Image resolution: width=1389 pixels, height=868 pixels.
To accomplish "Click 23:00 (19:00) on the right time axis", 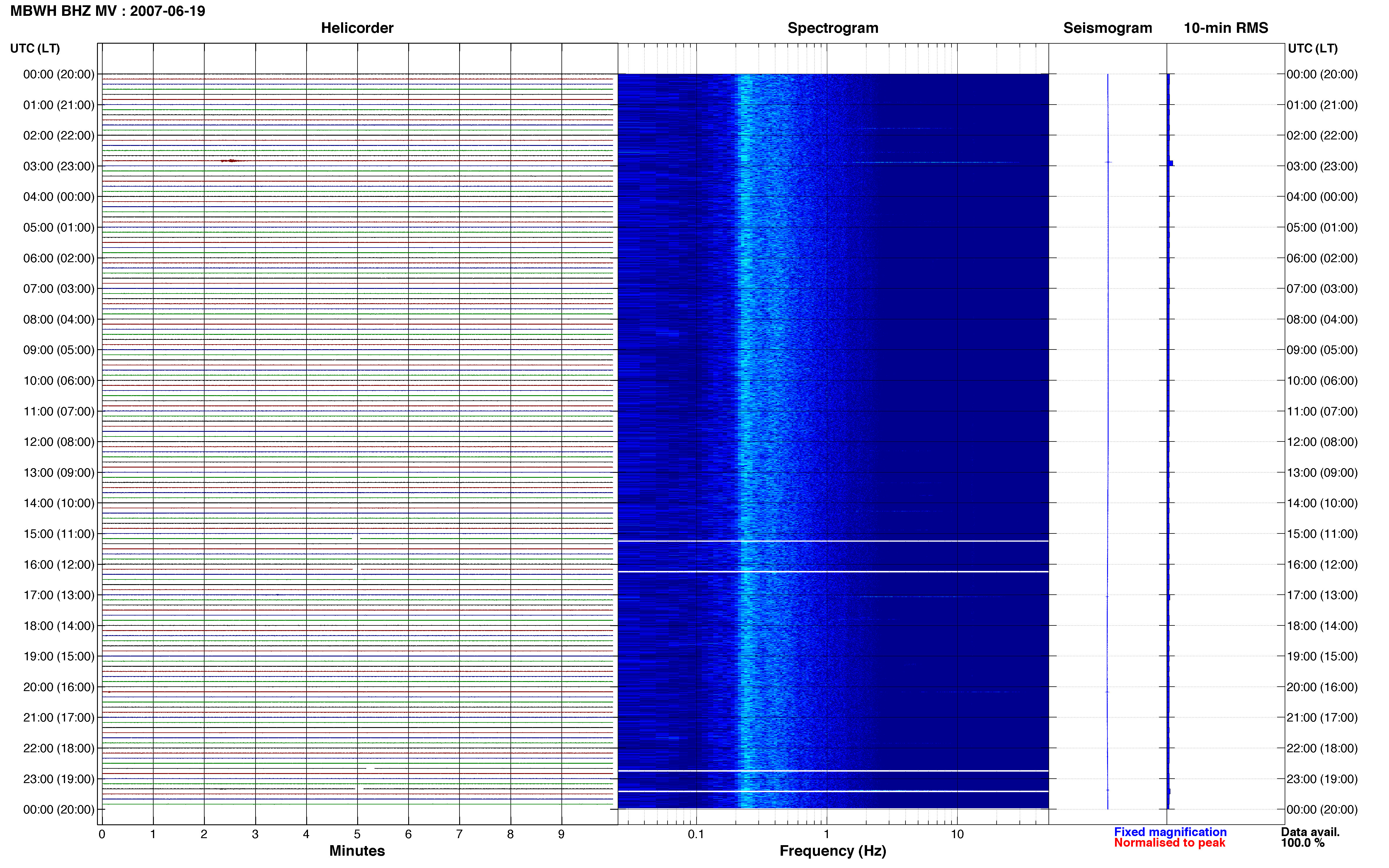I will [x=1322, y=779].
